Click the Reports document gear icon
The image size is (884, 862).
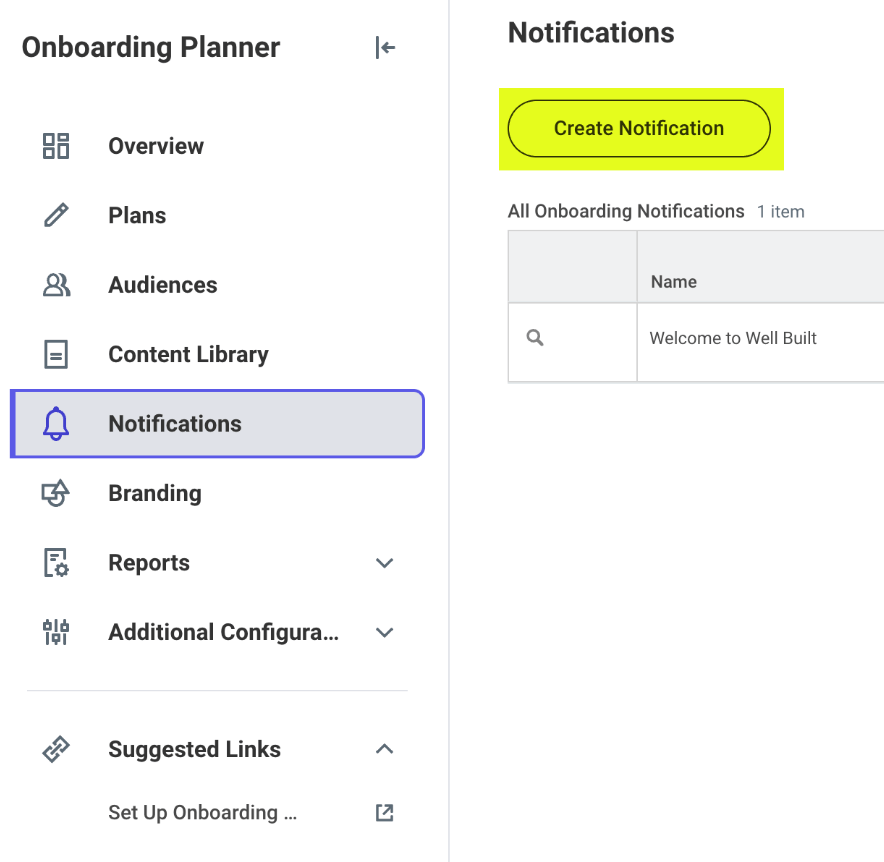(x=56, y=563)
